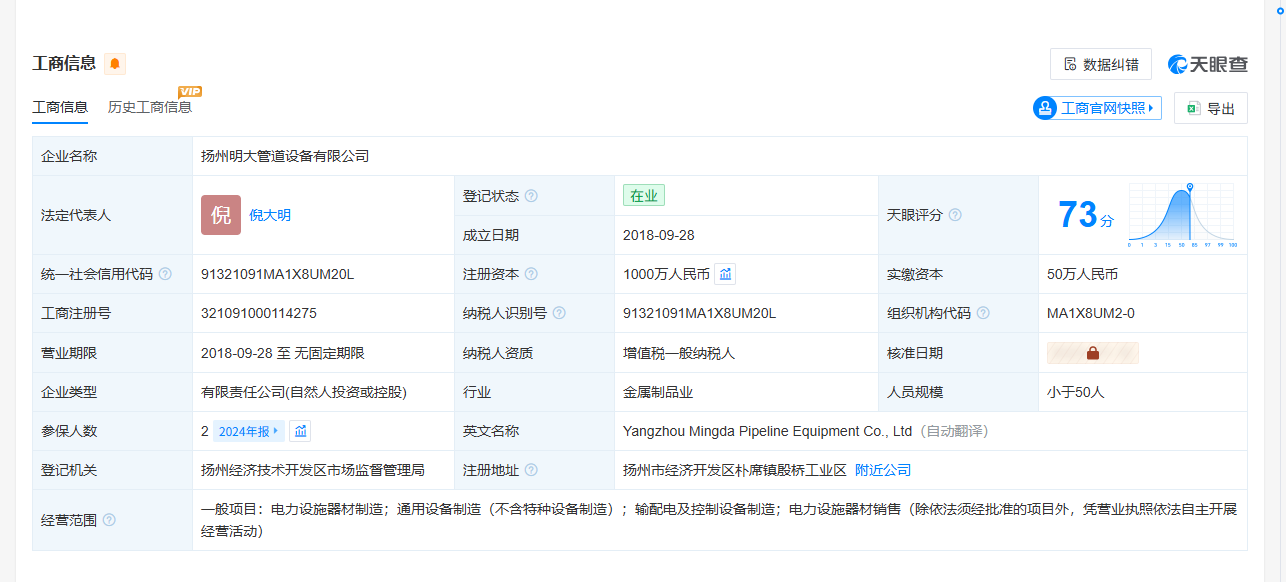Expand the 2024年报 dropdown tag
The width and height of the screenshot is (1286, 582).
point(248,431)
